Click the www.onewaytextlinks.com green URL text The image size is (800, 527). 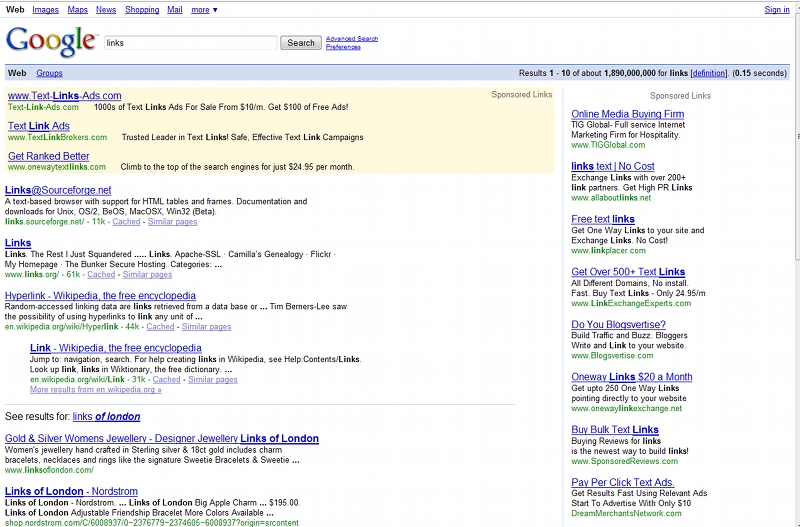coord(57,167)
